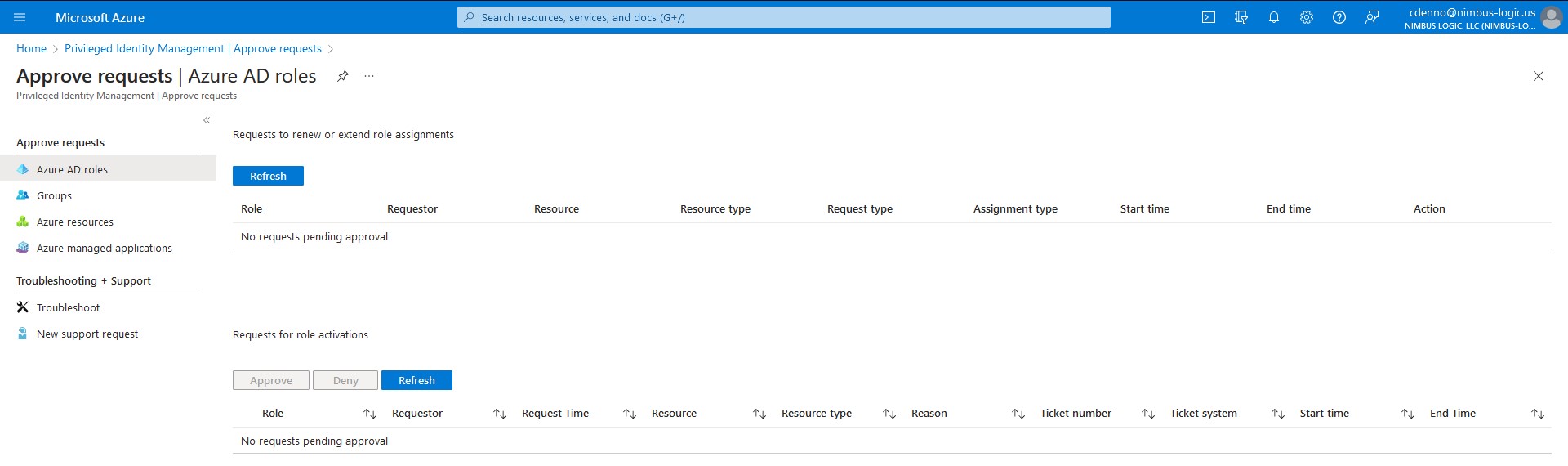Click the Start time header in the renew table
Image resolution: width=1568 pixels, height=466 pixels.
[1145, 208]
